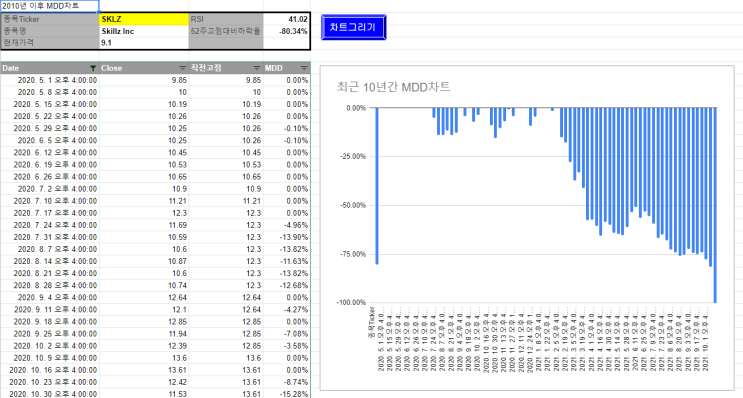Select the MDD value -4.96%
Image resolution: width=743 pixels, height=398 pixels.
pyautogui.click(x=287, y=225)
